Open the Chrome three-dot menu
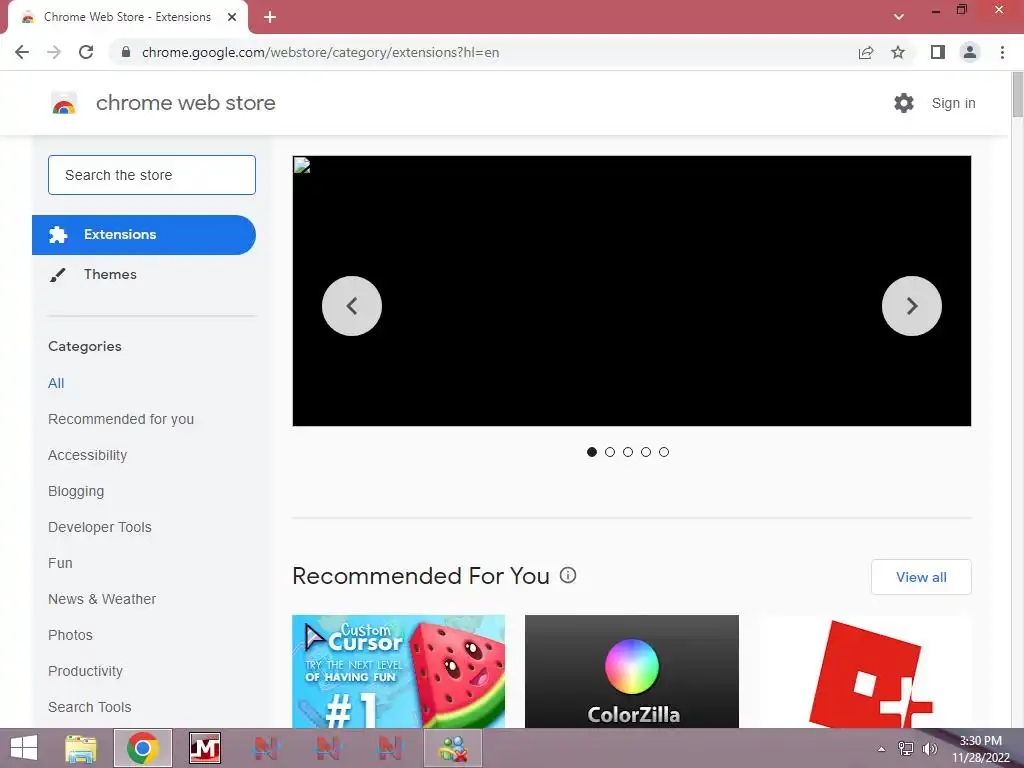Viewport: 1024px width, 768px height. [1002, 52]
